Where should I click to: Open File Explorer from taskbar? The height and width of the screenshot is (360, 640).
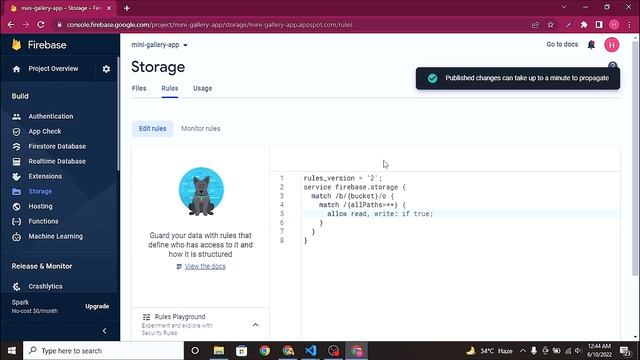pyautogui.click(x=219, y=351)
